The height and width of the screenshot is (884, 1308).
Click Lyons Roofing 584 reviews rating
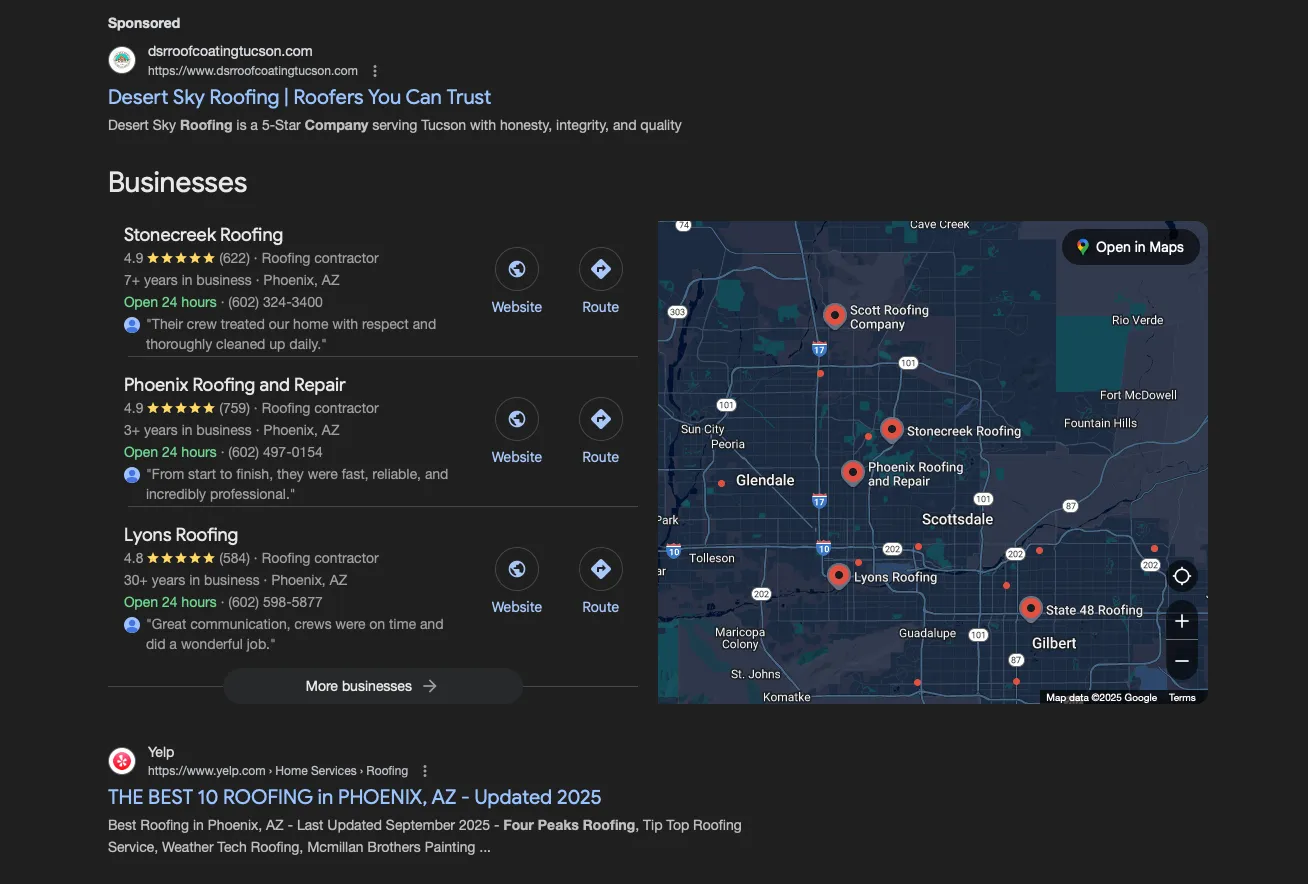(187, 558)
